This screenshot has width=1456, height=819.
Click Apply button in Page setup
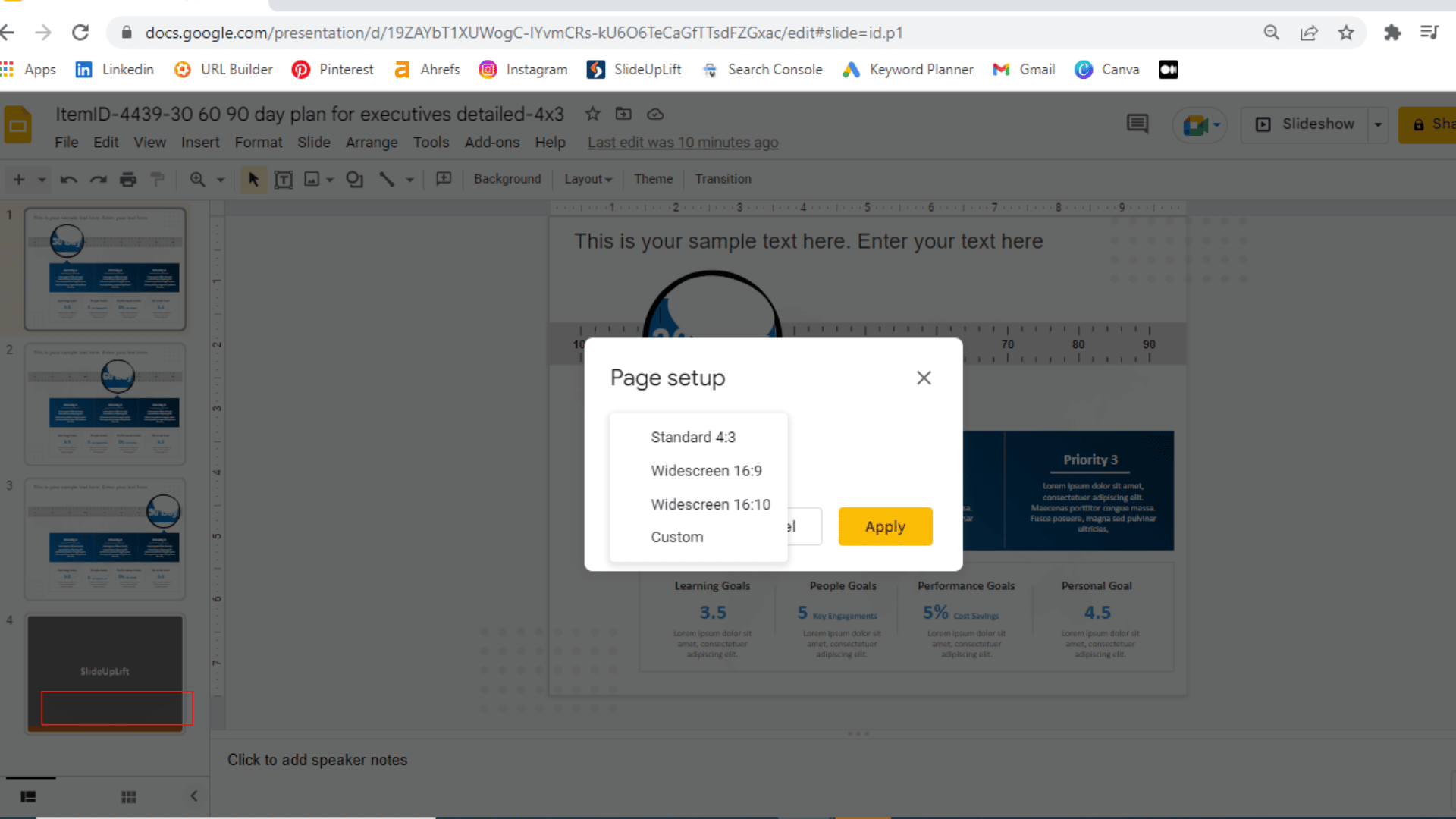pyautogui.click(x=885, y=526)
